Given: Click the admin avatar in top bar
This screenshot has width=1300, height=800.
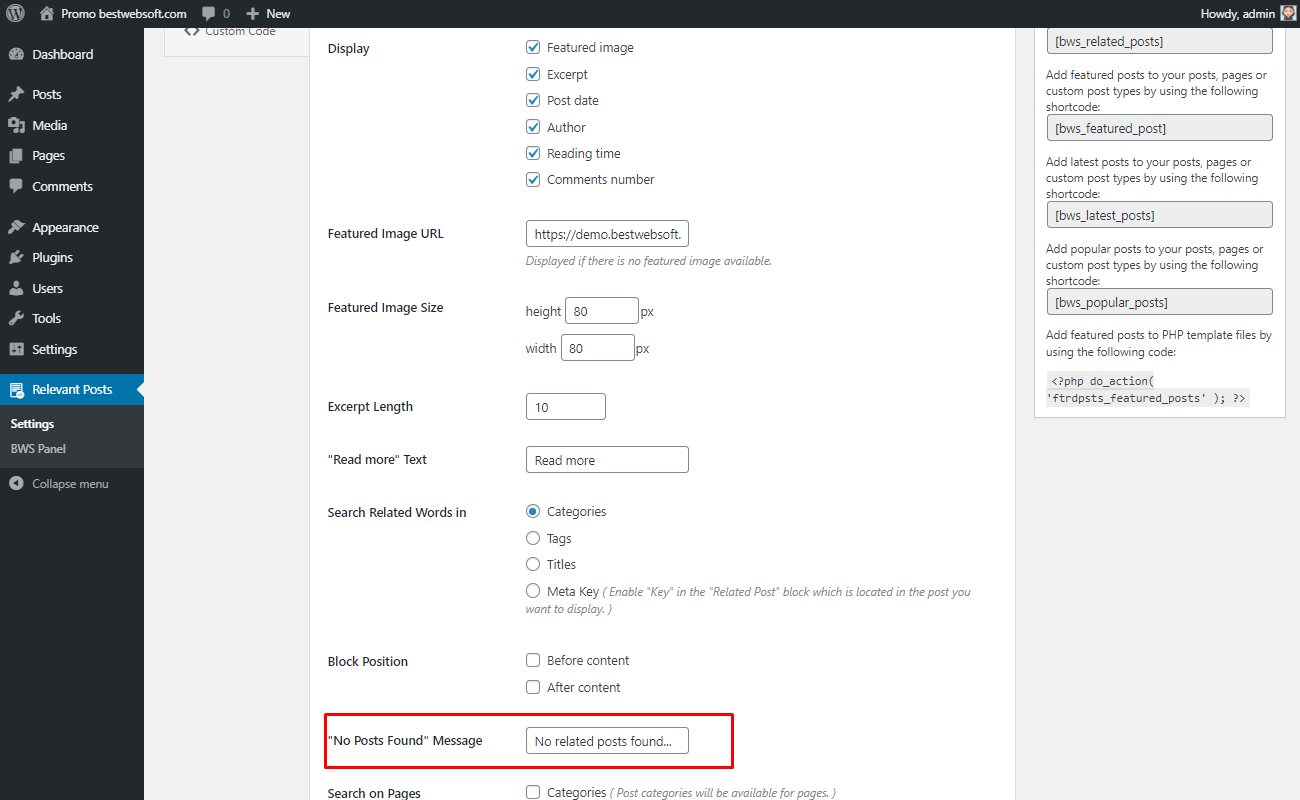Looking at the screenshot, I should (x=1288, y=13).
